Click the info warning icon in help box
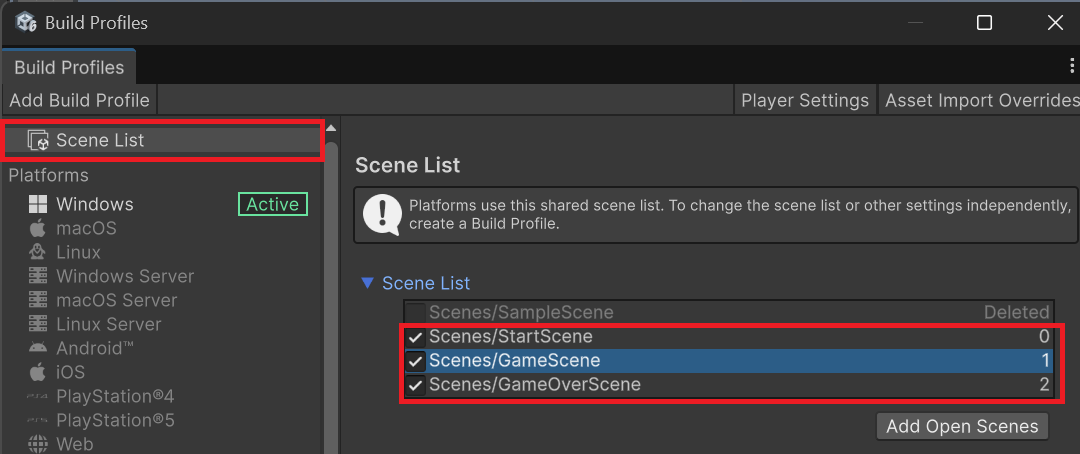 tap(382, 214)
